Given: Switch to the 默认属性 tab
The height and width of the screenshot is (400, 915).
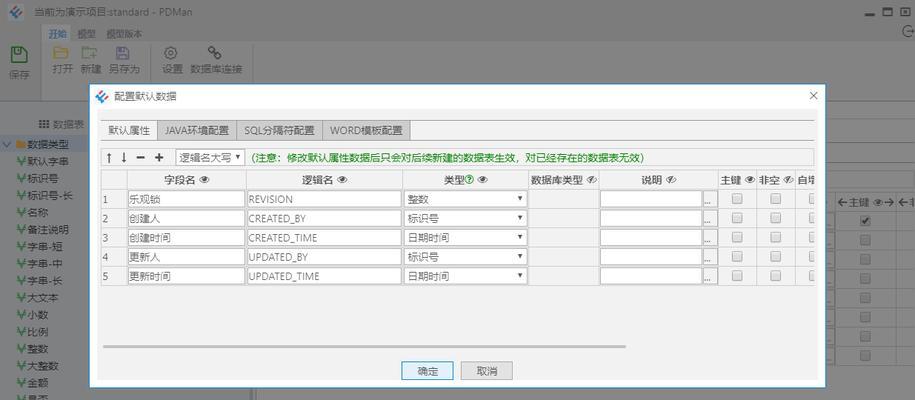Looking at the screenshot, I should pos(129,130).
